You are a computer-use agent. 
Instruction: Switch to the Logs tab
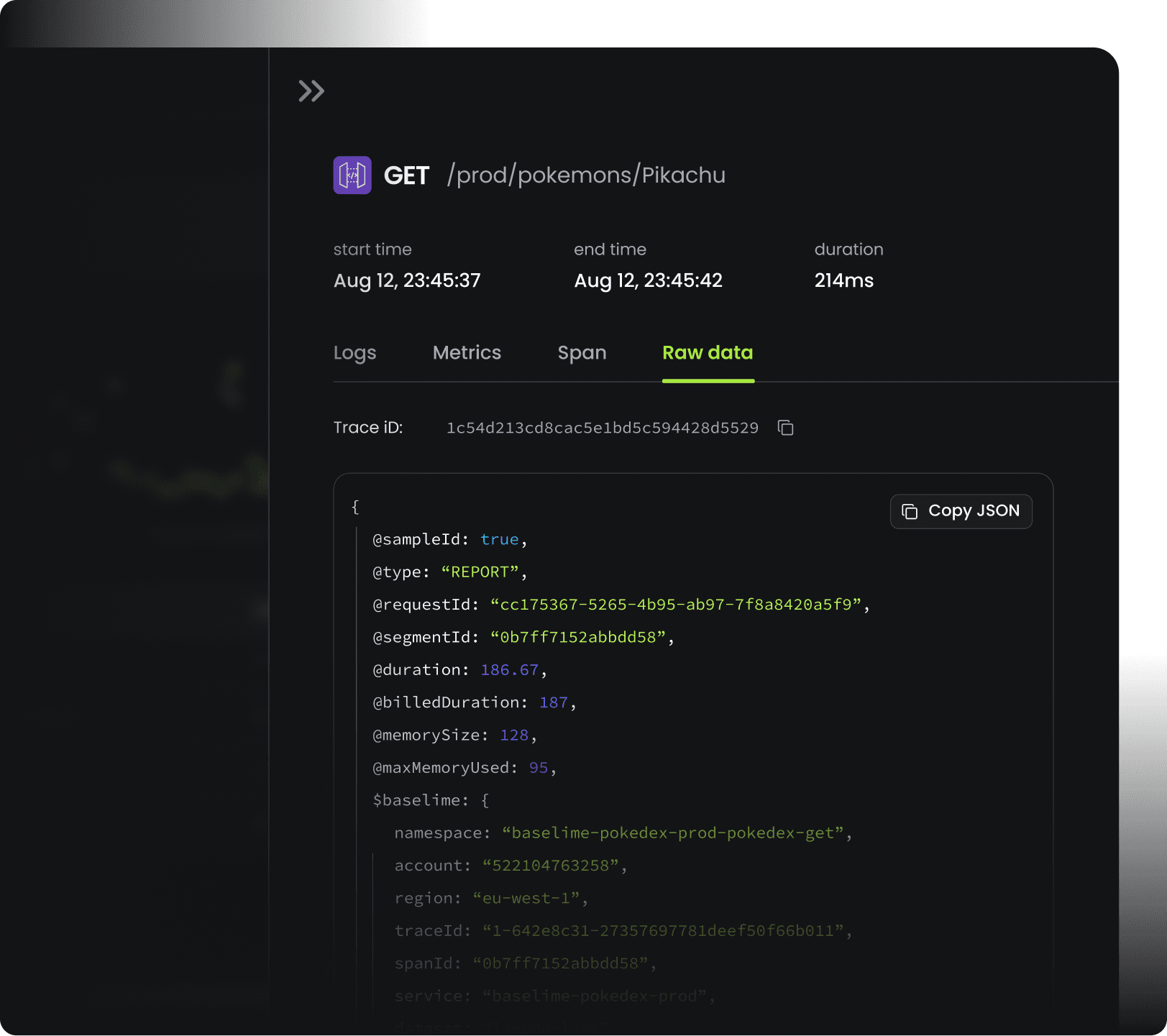pos(354,353)
